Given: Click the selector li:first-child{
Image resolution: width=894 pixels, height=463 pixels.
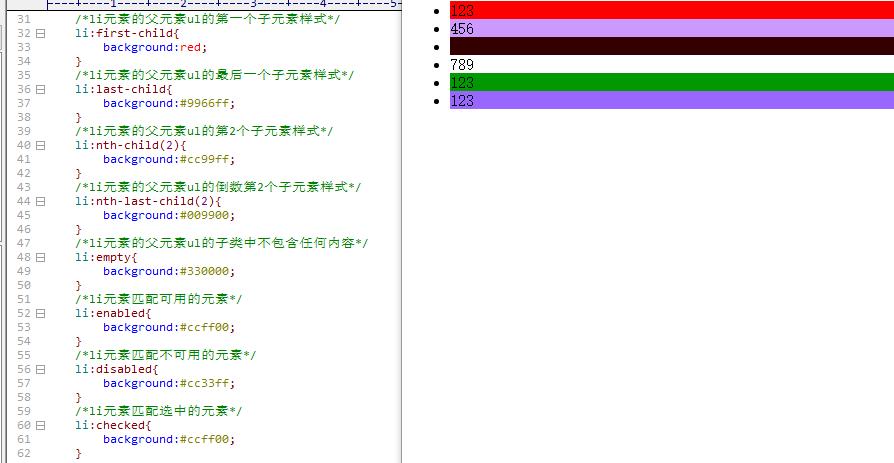Looking at the screenshot, I should [127, 33].
